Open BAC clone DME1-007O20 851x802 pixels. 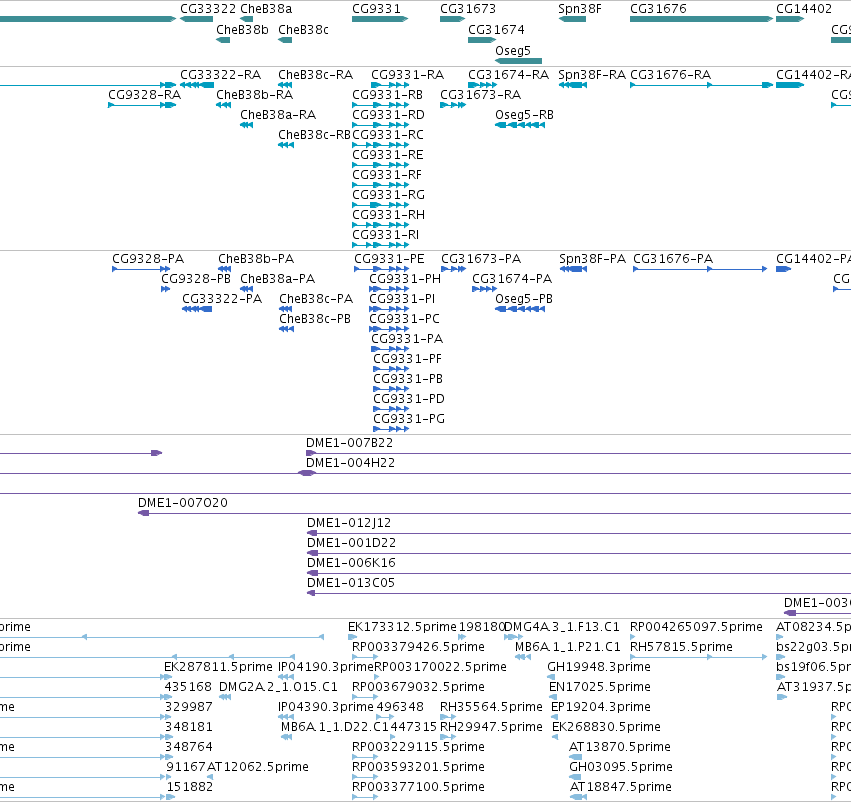(x=494, y=513)
